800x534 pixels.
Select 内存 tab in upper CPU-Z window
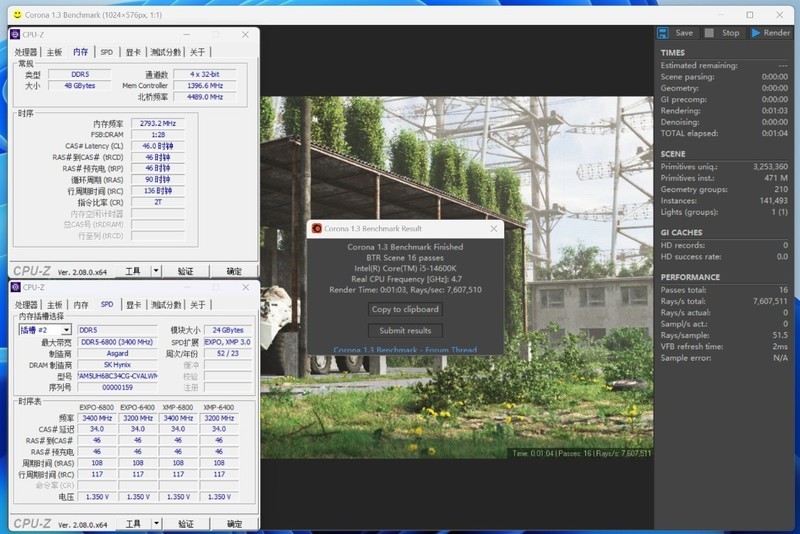tap(80, 52)
